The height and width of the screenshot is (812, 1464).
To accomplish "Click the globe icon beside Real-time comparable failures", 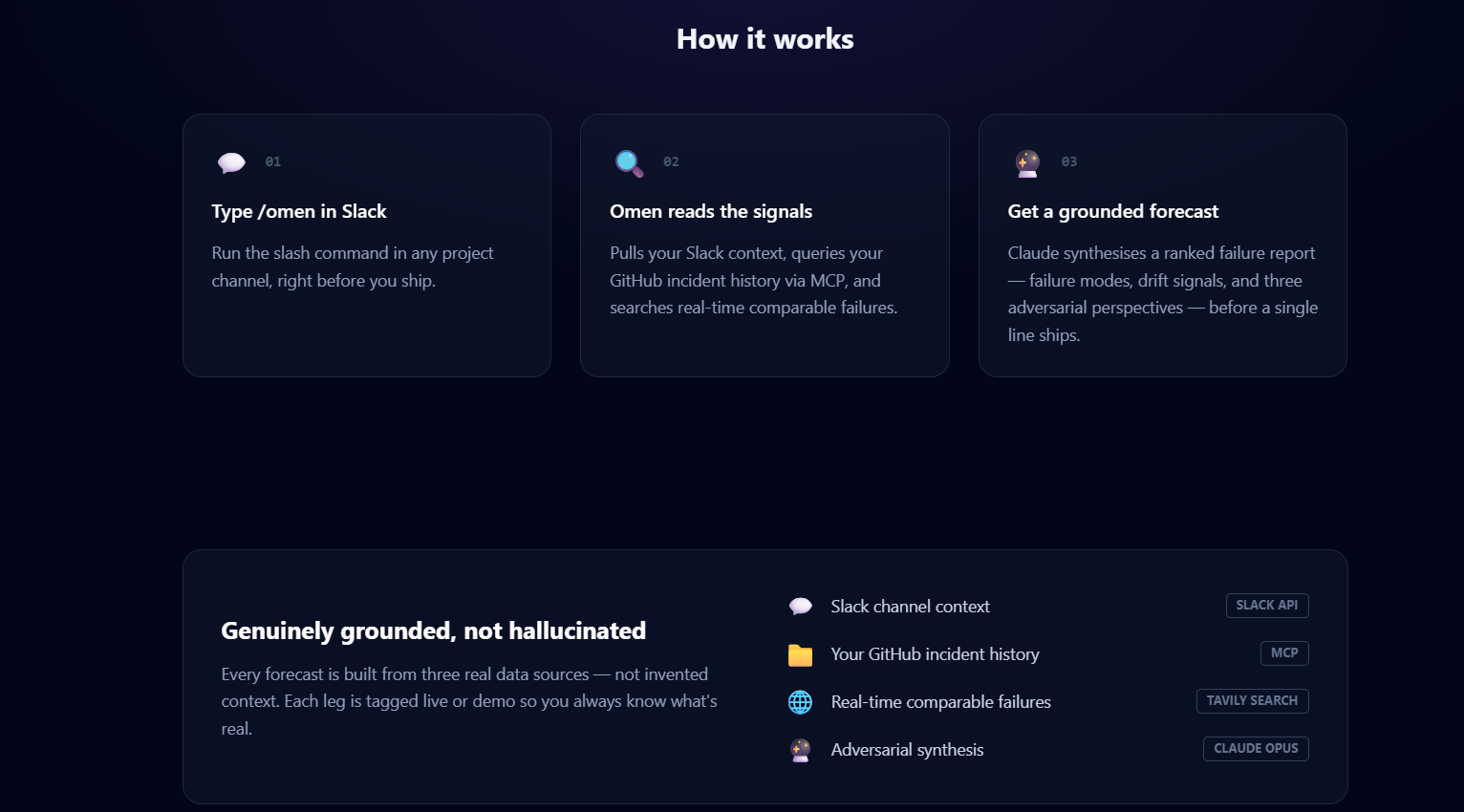I will (800, 702).
